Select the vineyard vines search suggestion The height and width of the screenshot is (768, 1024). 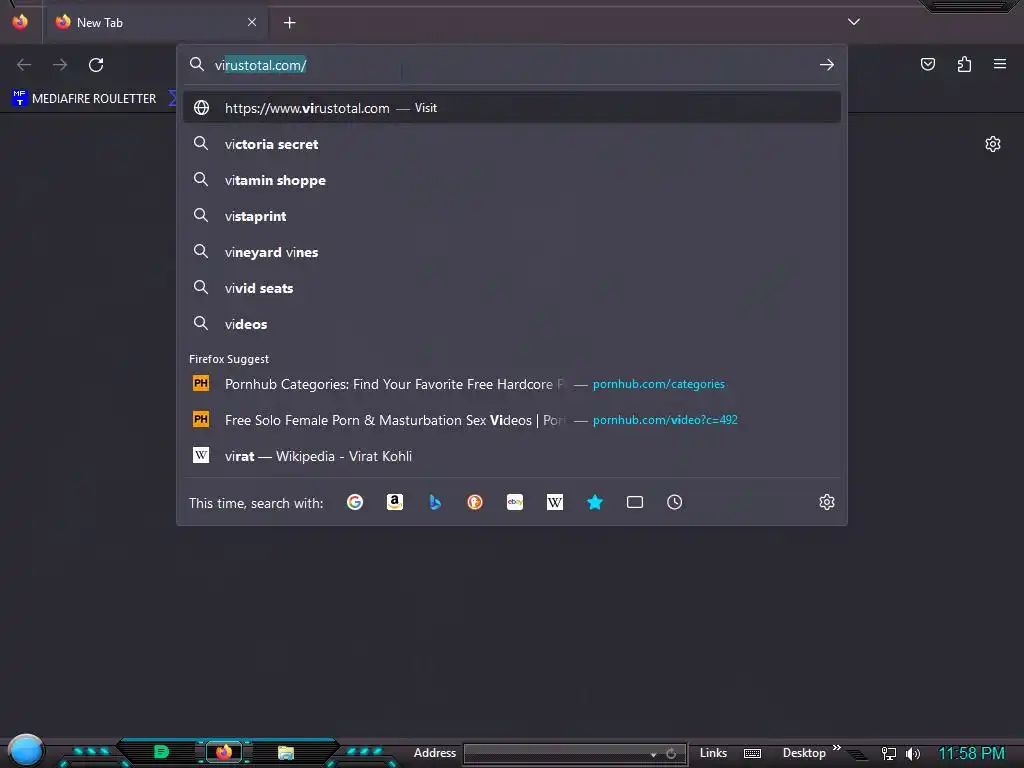coord(512,252)
